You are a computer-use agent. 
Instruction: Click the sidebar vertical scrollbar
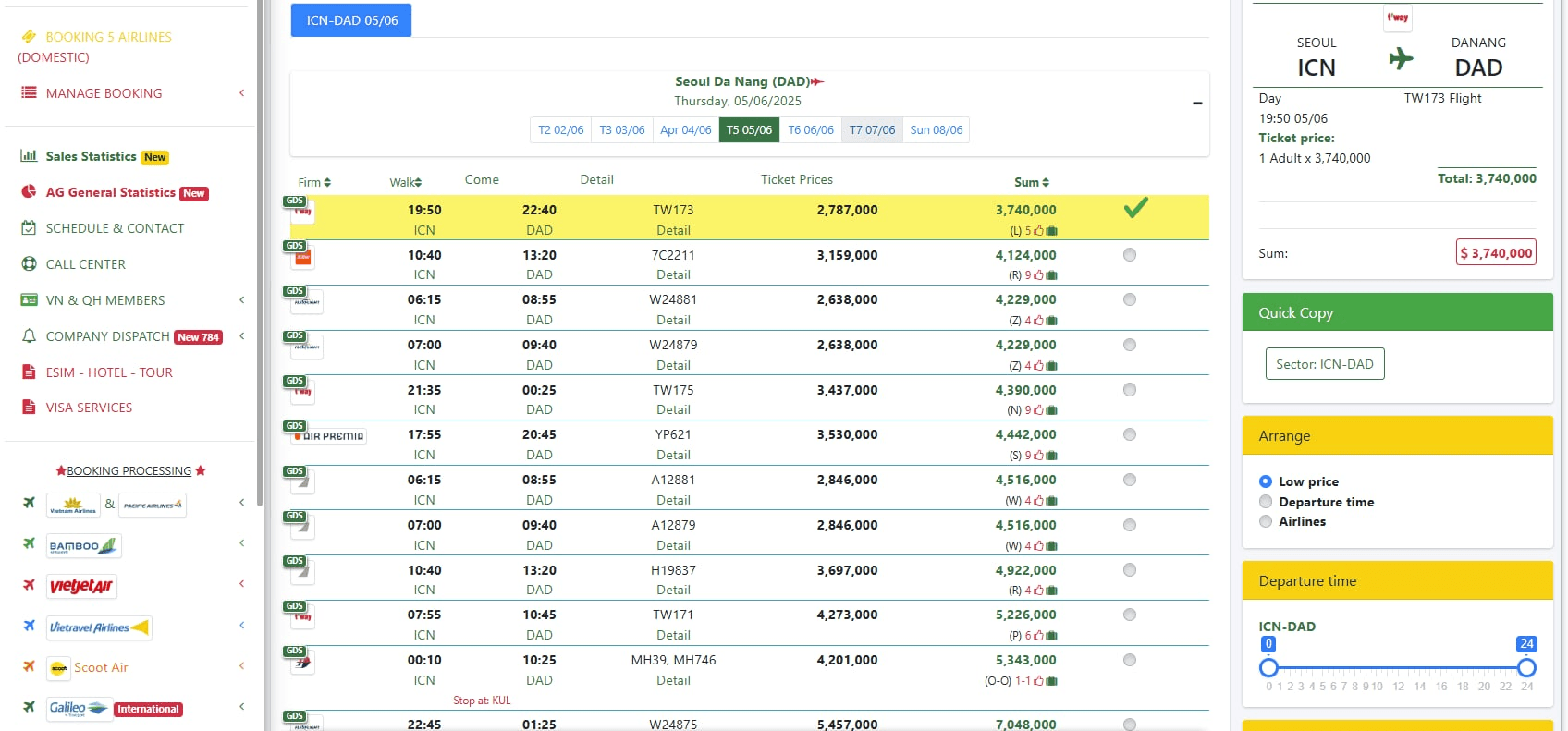pos(260,254)
